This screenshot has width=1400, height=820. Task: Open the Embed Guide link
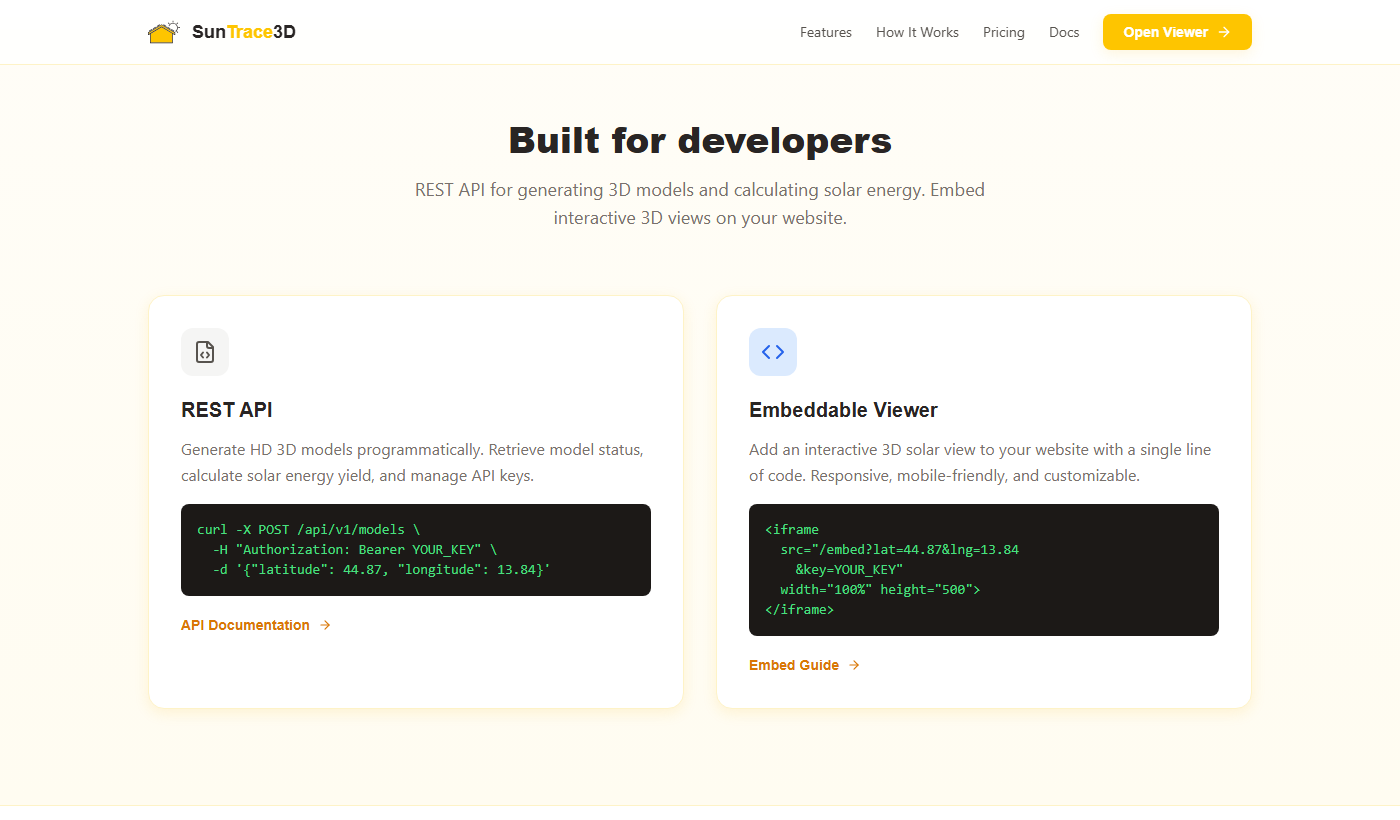point(793,665)
